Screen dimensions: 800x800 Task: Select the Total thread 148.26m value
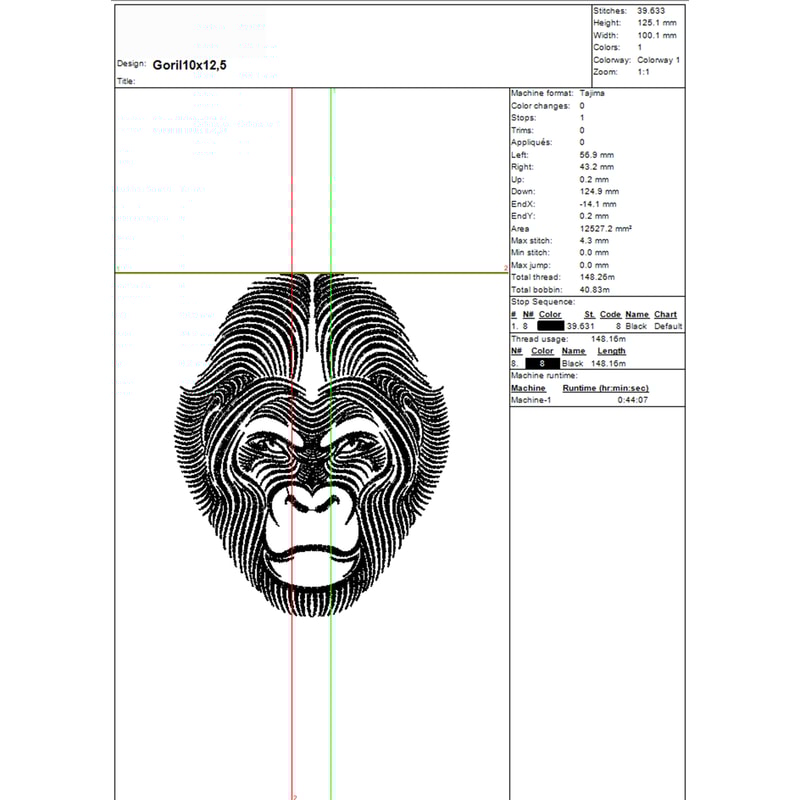(x=597, y=277)
